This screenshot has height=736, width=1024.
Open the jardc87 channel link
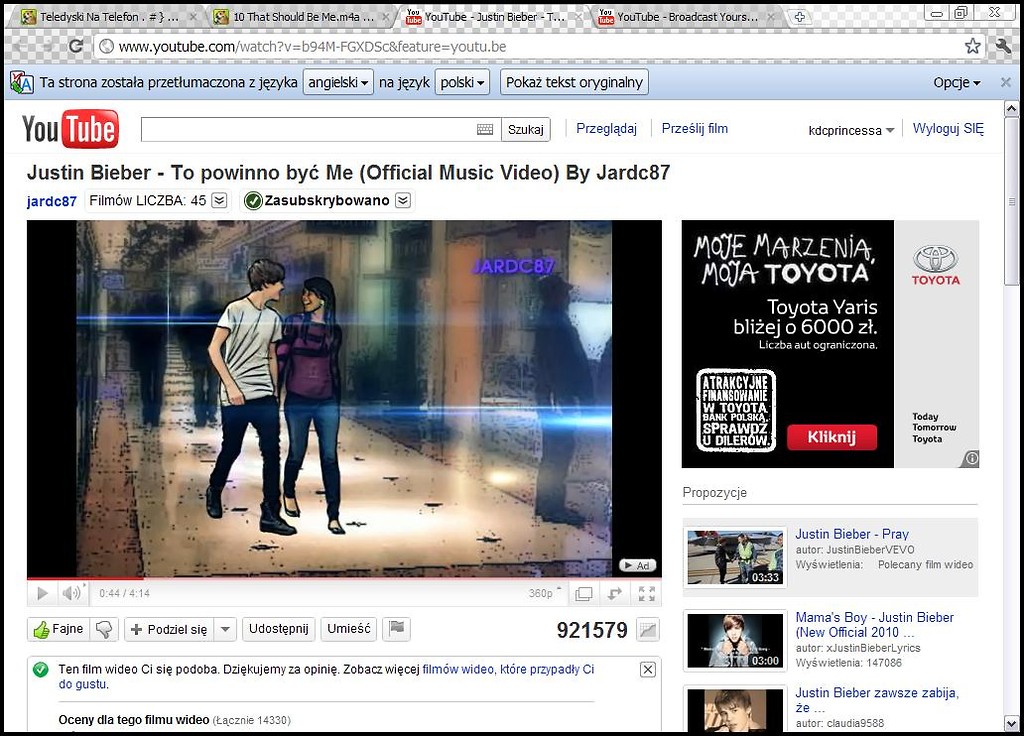coord(52,201)
